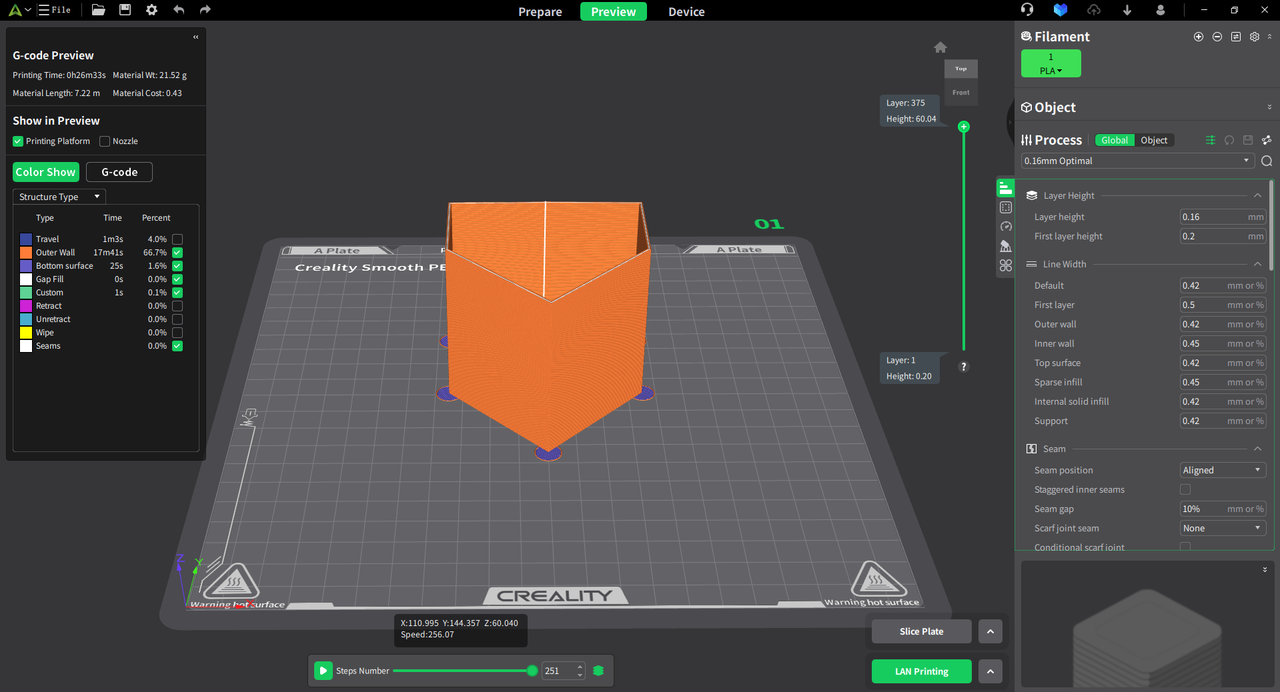
Task: Add a filament with plus icon
Action: coord(1198,36)
